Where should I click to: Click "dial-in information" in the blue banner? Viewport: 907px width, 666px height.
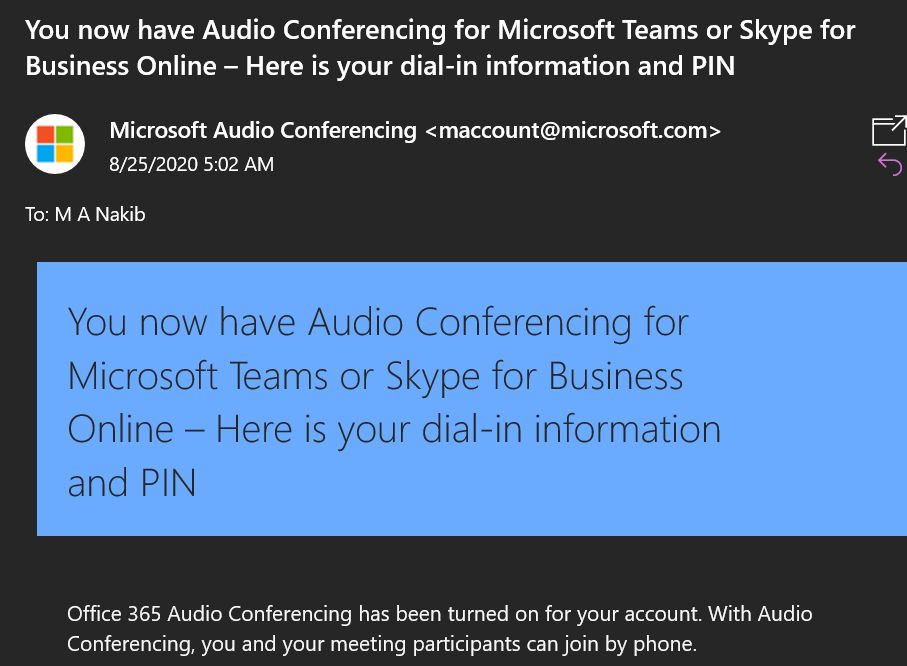[x=546, y=429]
